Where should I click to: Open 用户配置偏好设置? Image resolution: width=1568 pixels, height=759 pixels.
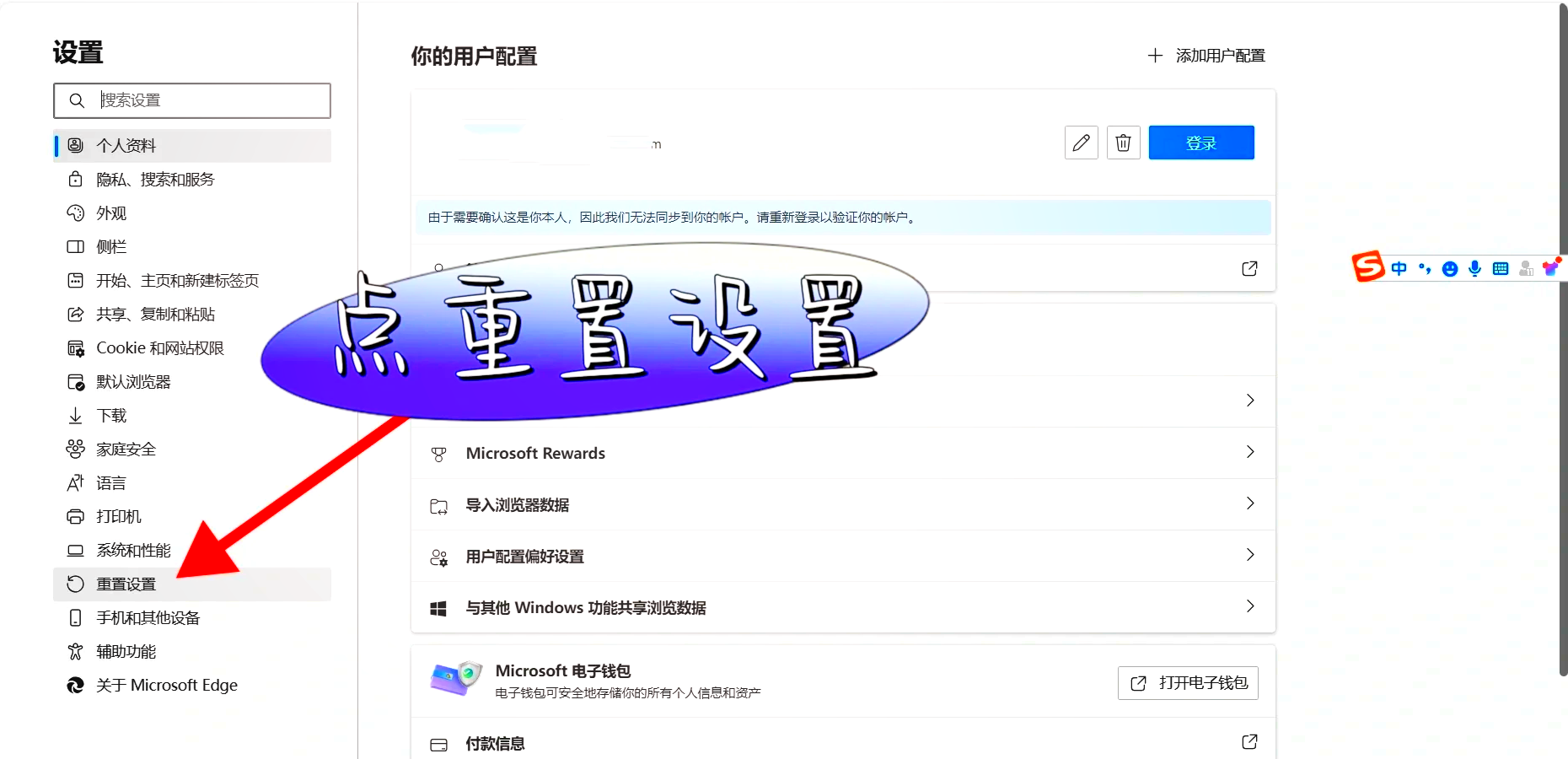click(843, 556)
